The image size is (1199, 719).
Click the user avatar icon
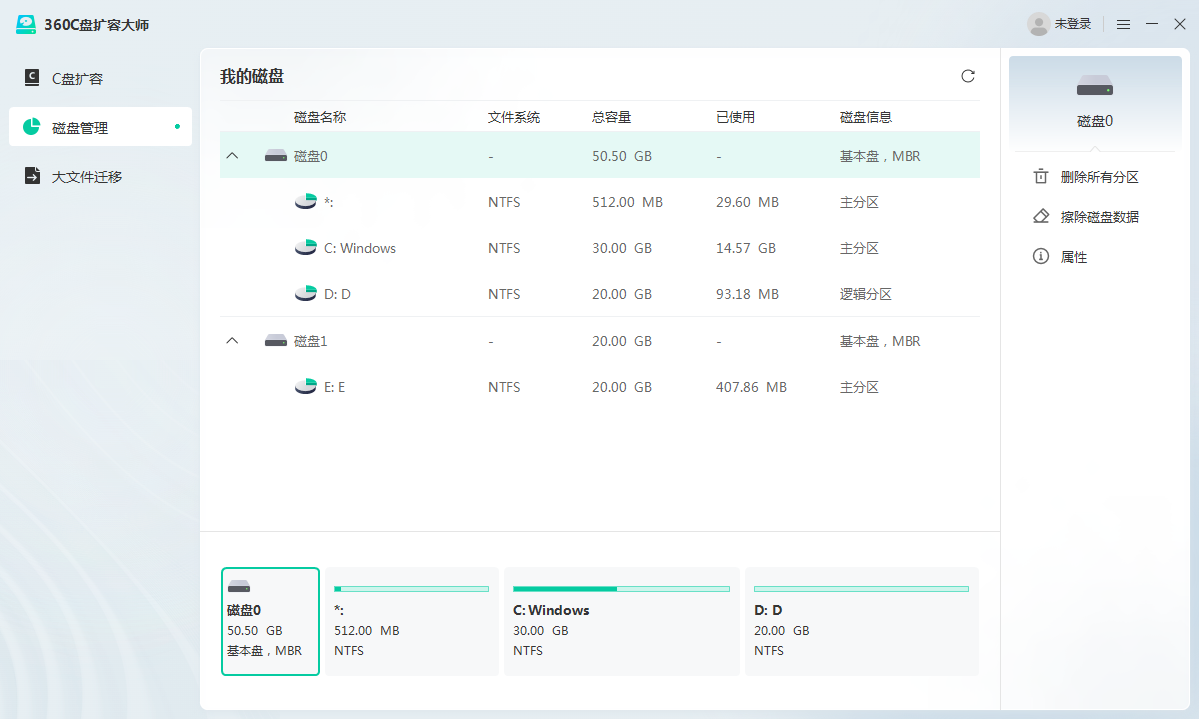1039,24
